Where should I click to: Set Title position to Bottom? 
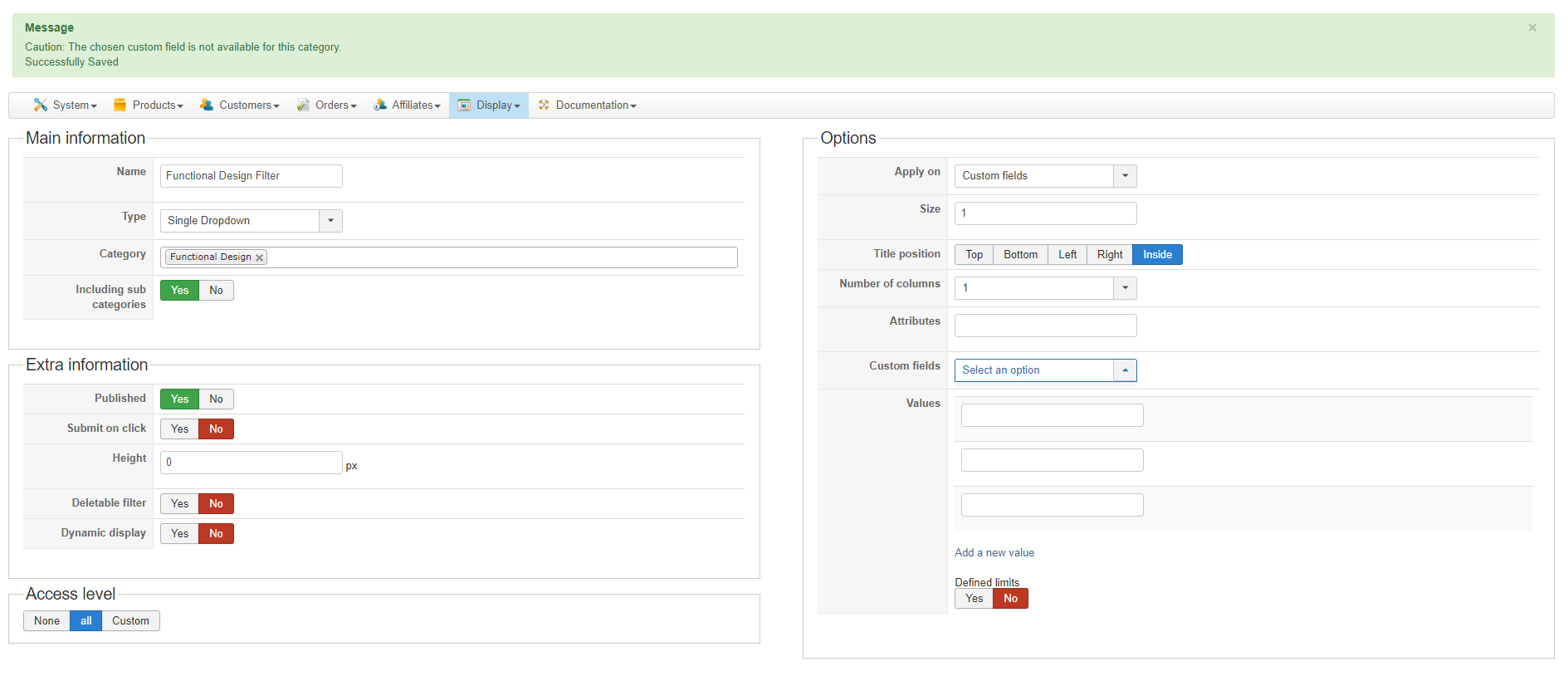click(1020, 254)
